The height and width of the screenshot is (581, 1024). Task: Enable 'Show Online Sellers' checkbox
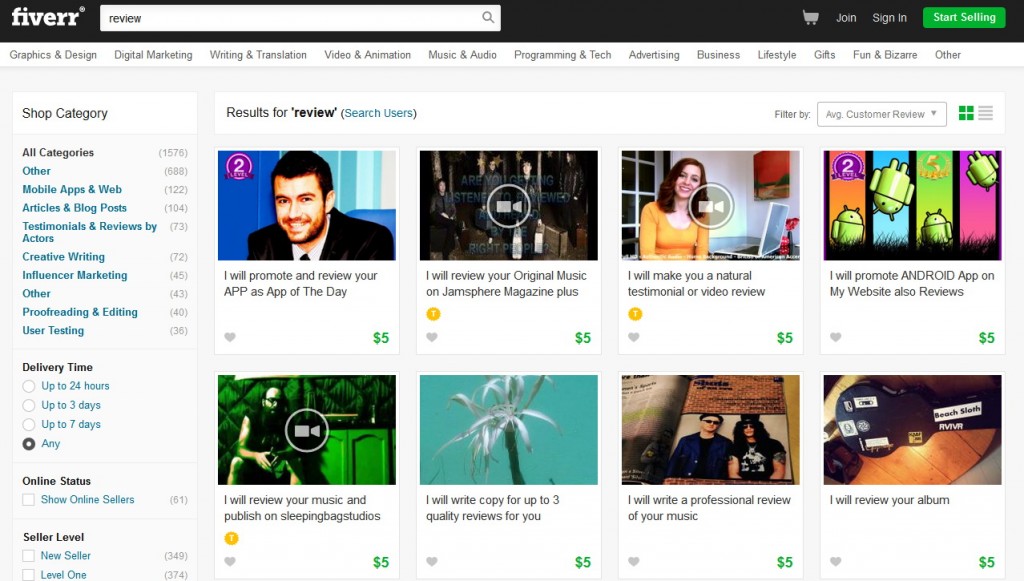29,500
